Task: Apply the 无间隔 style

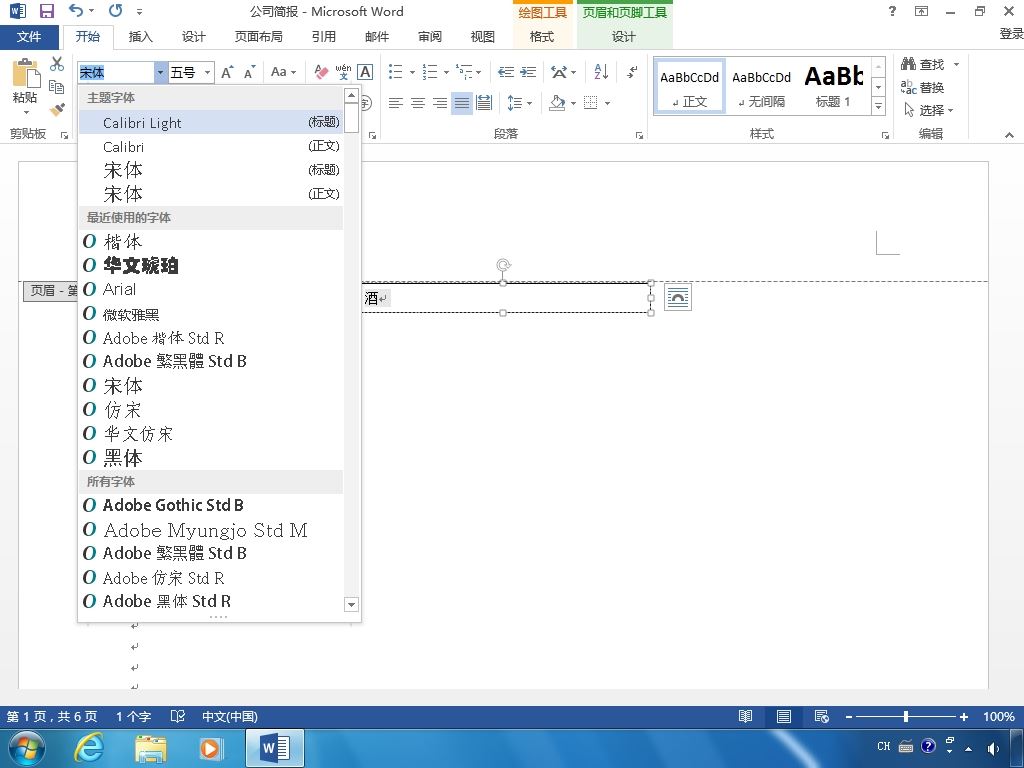Action: (761, 87)
